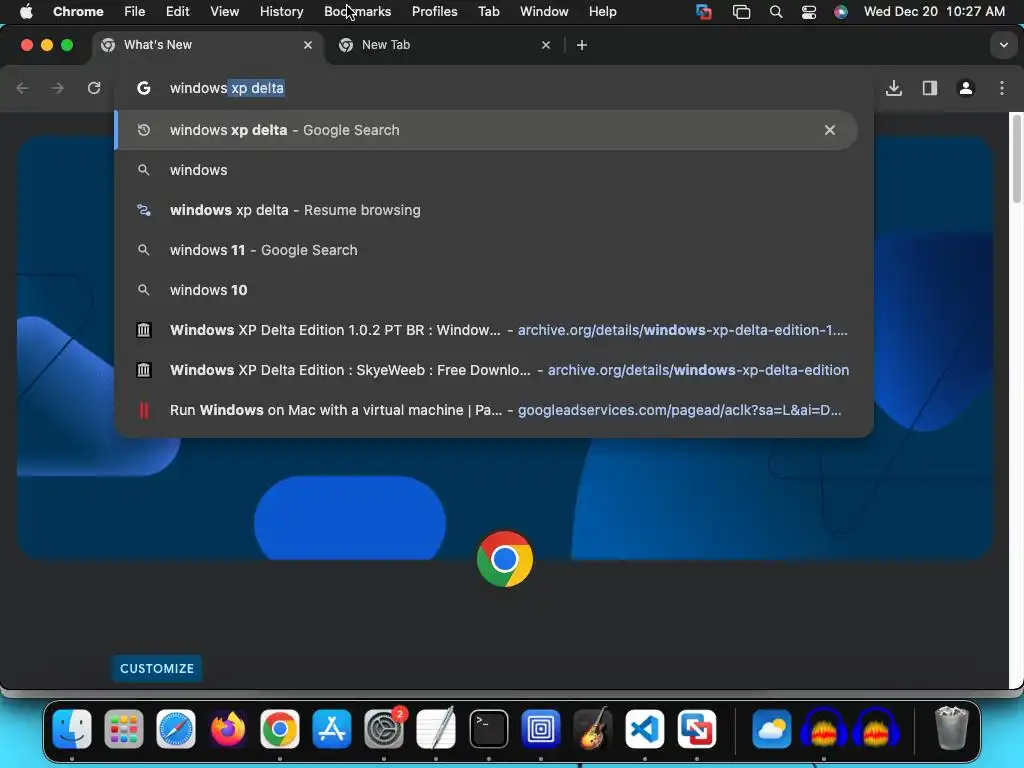Close the New Tab tab
The height and width of the screenshot is (768, 1024).
546,45
